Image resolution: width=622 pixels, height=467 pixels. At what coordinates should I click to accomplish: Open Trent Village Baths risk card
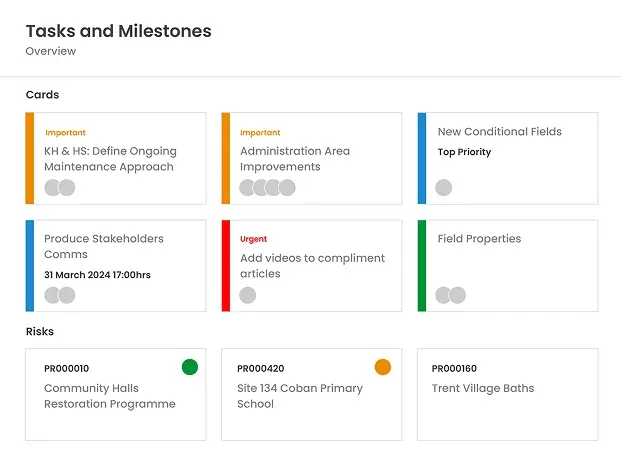tap(483, 388)
